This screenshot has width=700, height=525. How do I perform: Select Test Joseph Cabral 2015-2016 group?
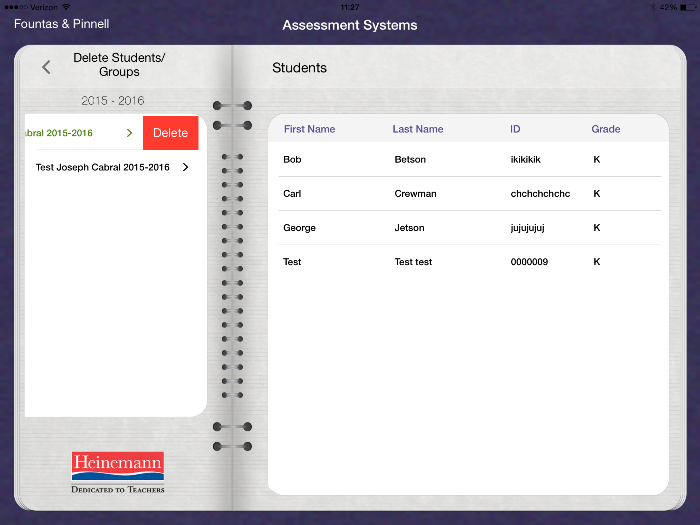pos(102,168)
